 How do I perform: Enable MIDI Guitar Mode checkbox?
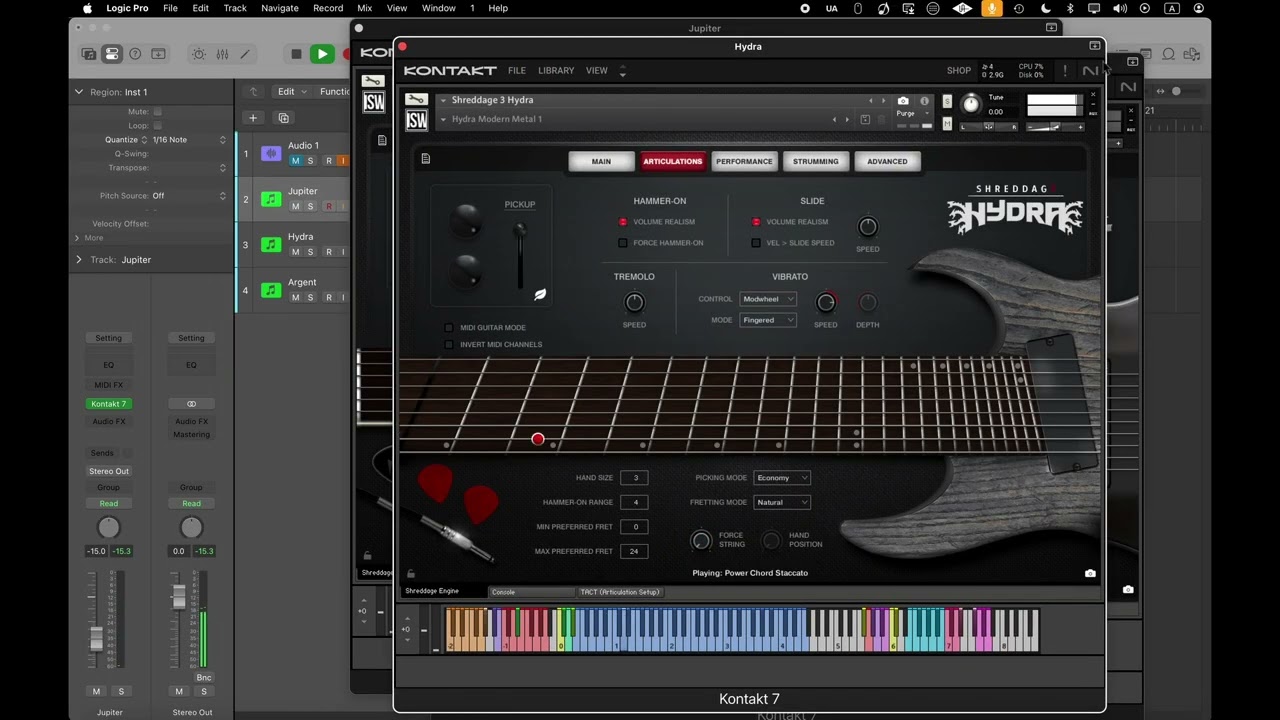449,328
